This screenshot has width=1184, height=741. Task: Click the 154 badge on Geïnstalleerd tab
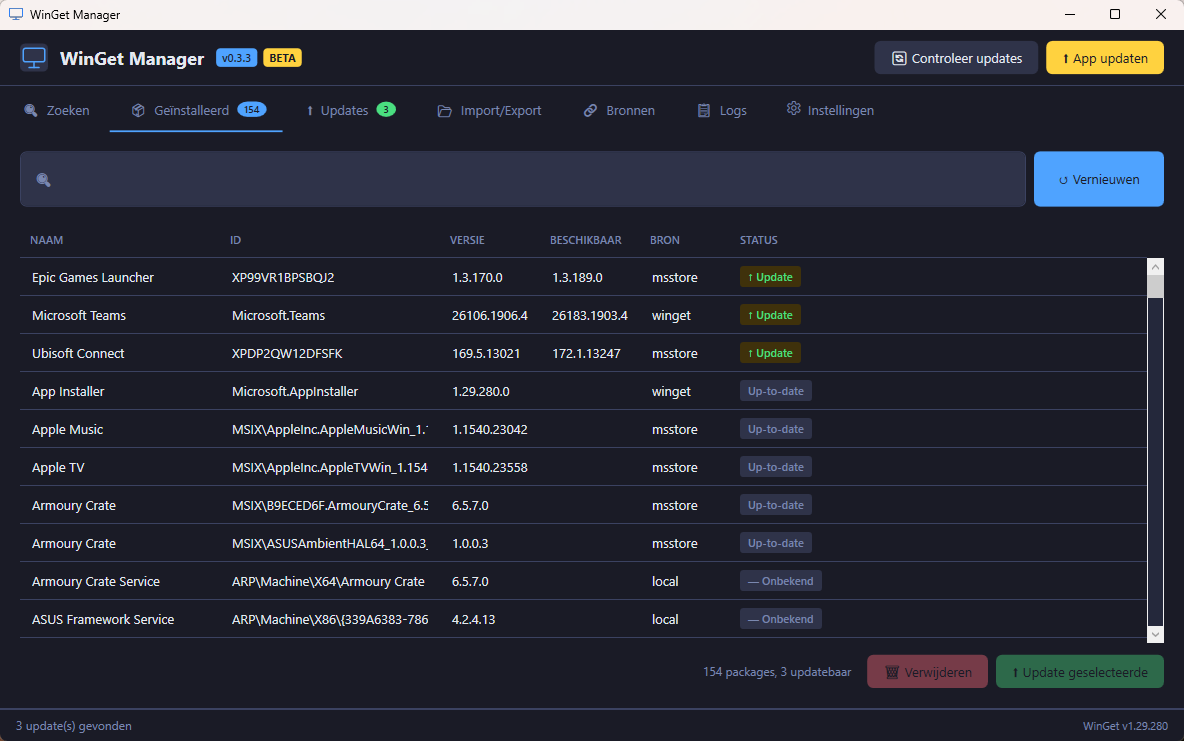tap(252, 110)
